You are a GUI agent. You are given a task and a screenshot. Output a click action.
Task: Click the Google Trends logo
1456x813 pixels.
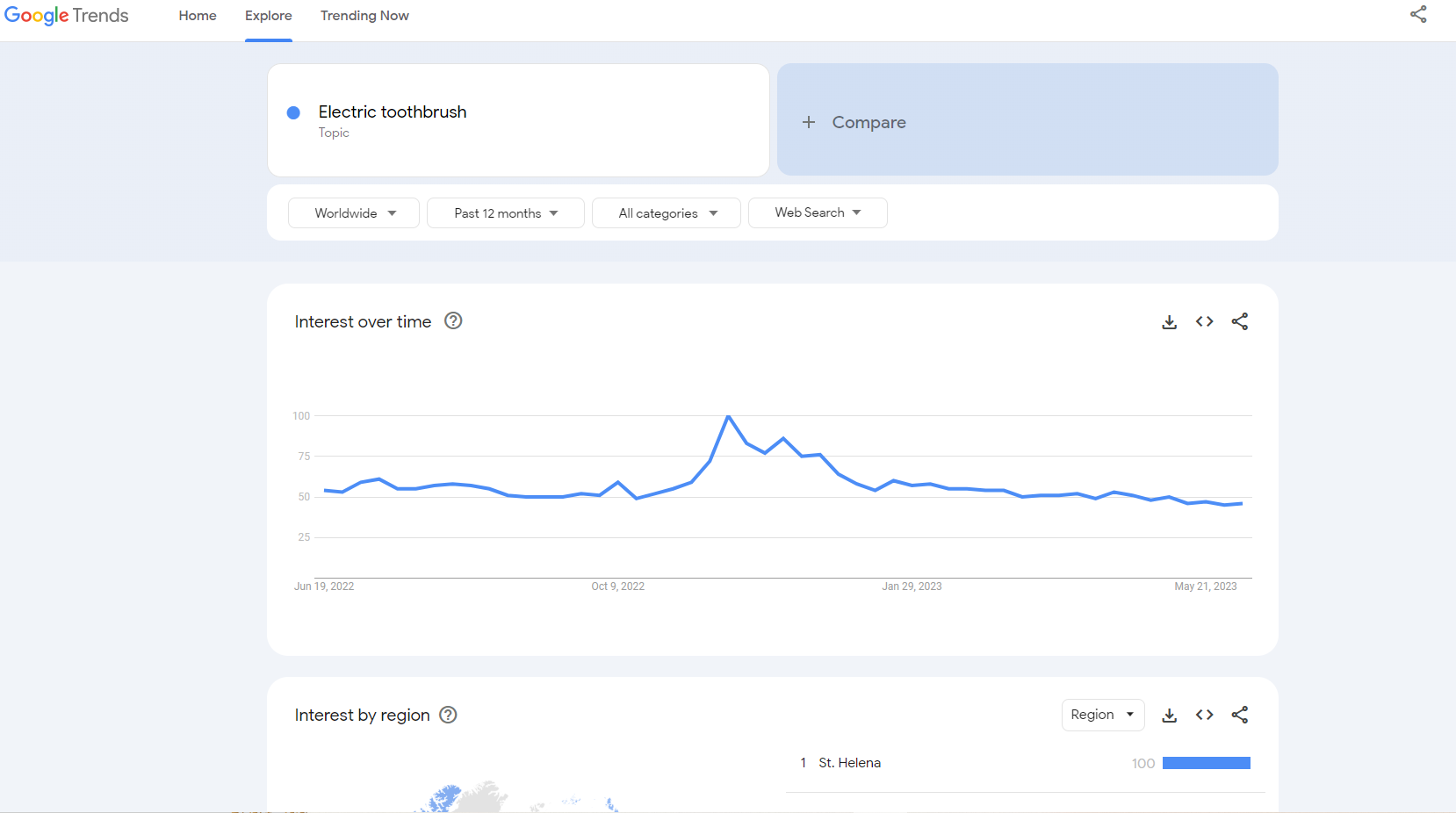pos(67,16)
